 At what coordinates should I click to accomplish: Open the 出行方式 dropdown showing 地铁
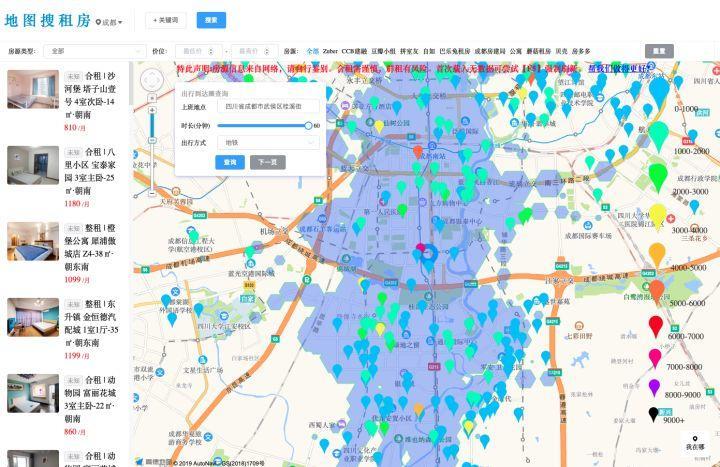(x=268, y=143)
